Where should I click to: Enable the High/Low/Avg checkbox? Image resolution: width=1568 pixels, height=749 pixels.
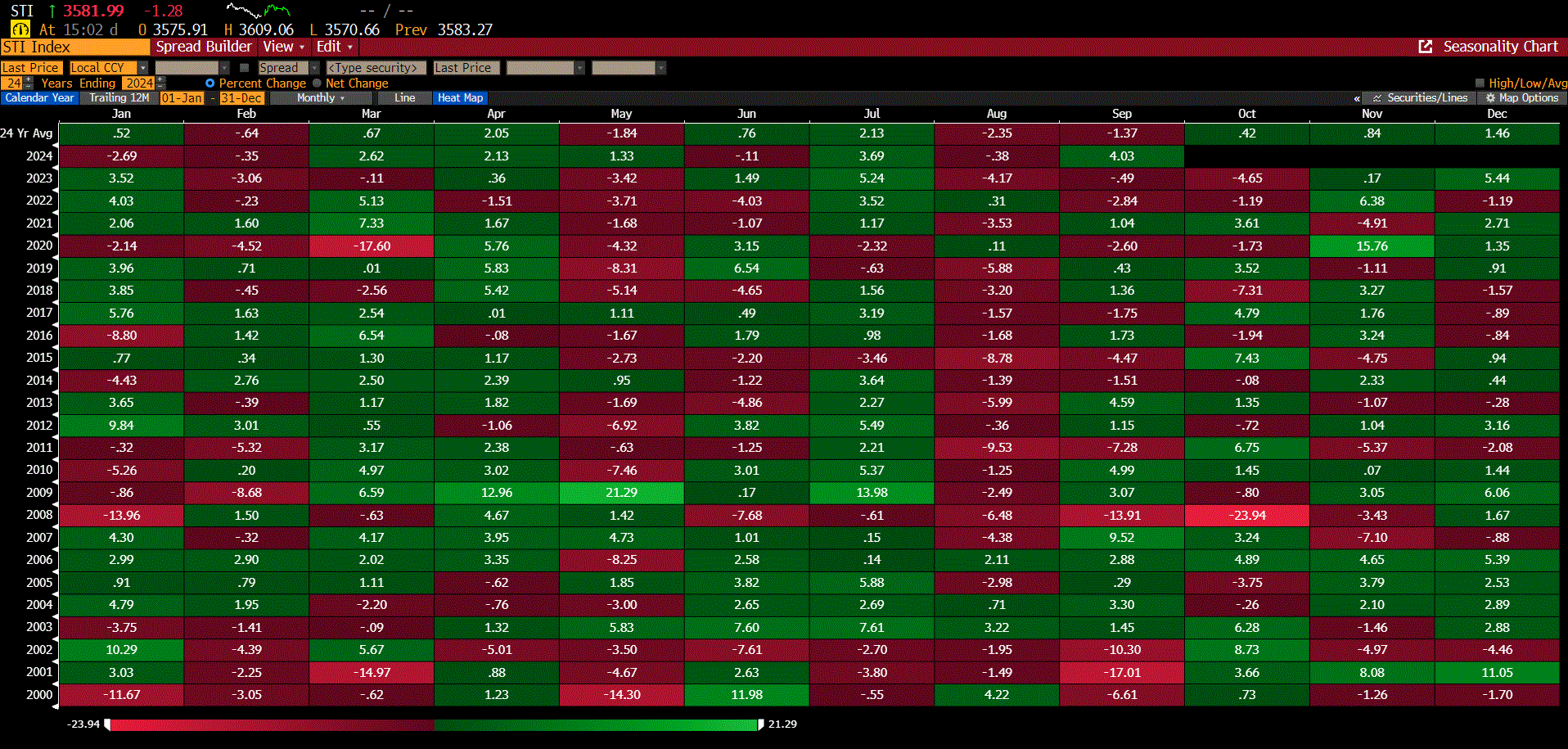point(1480,83)
